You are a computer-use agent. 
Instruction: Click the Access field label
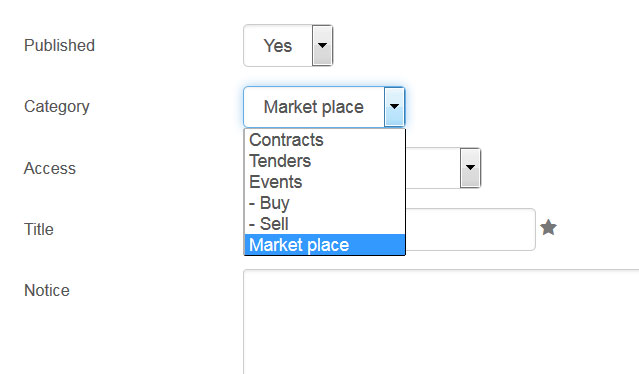click(x=50, y=168)
